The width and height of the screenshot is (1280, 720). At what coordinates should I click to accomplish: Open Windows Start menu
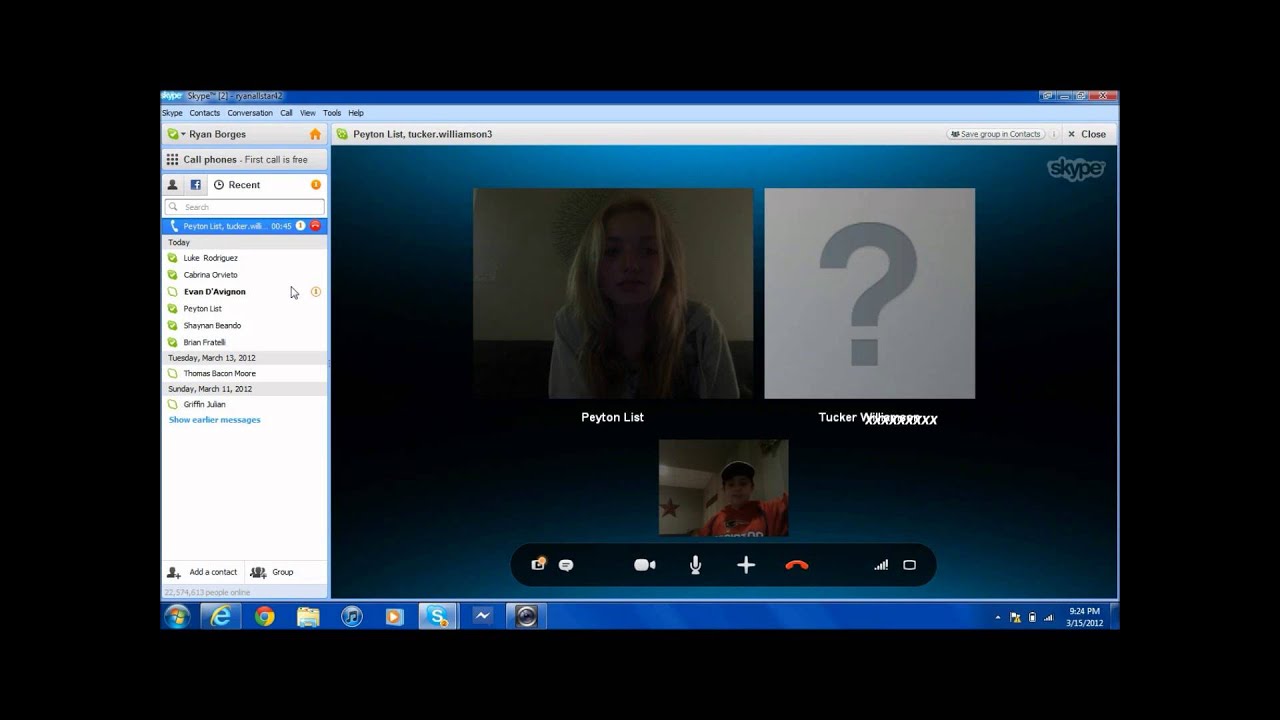click(177, 616)
